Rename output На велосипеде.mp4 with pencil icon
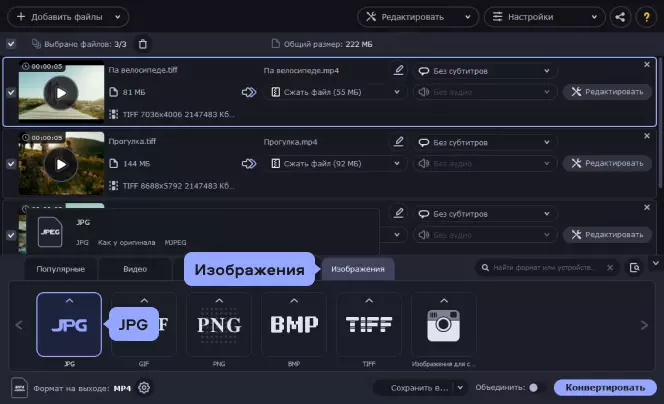664x404 pixels. 398,70
